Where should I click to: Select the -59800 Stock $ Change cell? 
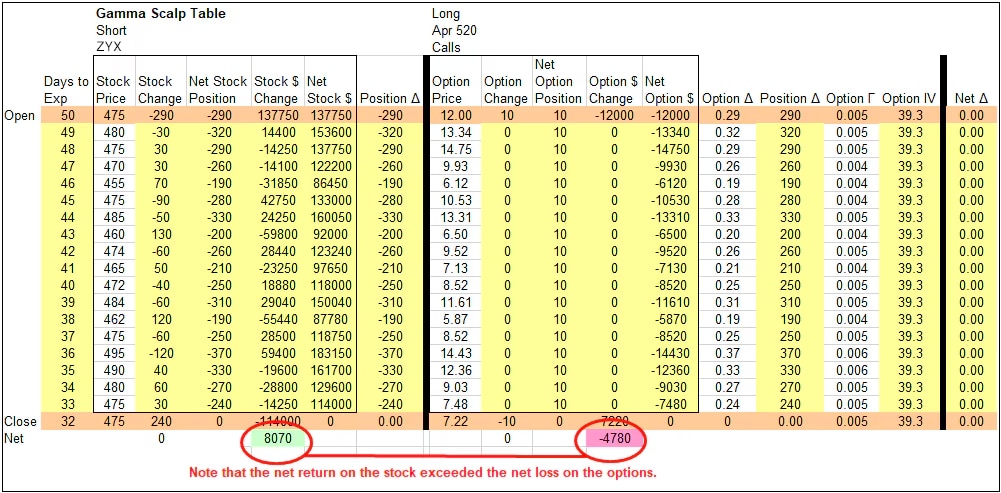click(275, 234)
